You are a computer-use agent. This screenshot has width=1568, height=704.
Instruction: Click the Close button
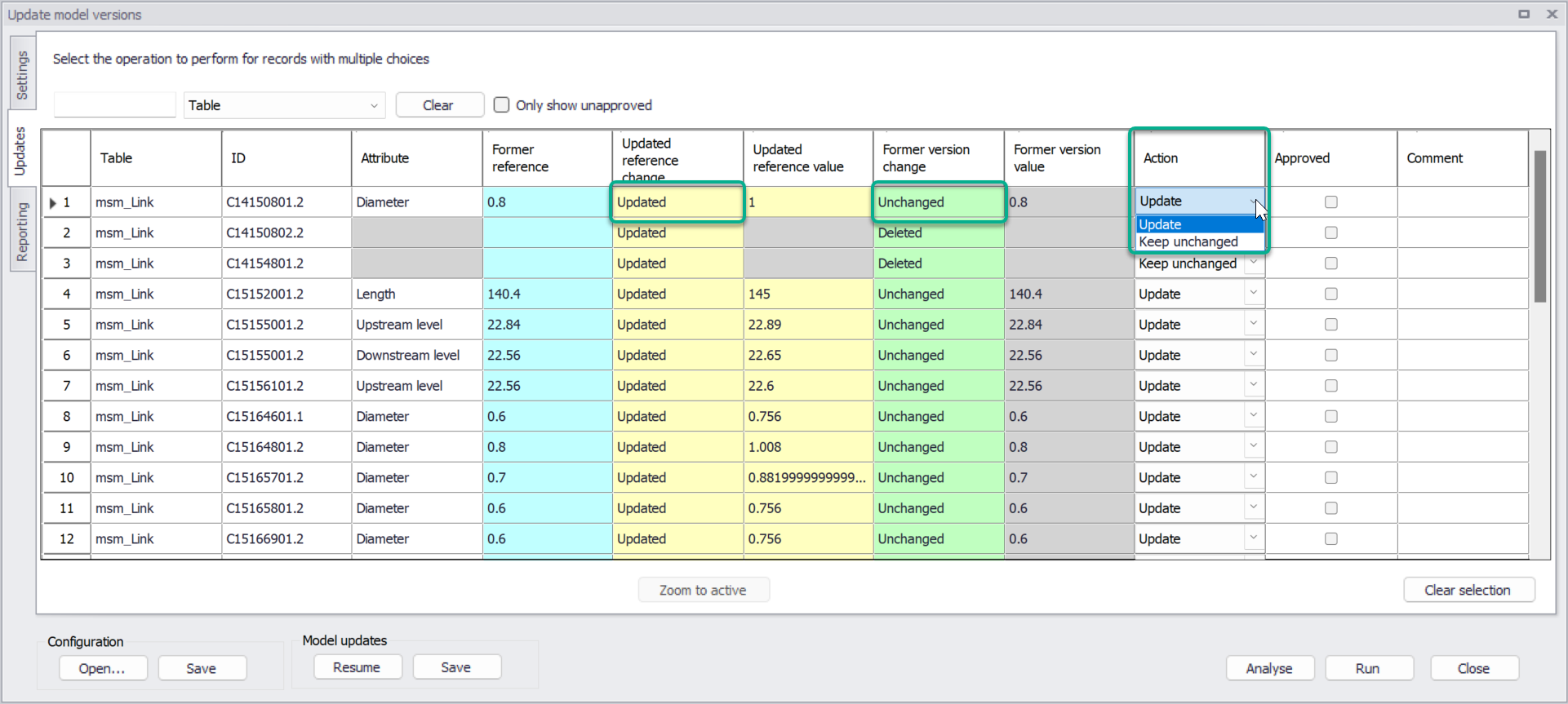point(1474,668)
